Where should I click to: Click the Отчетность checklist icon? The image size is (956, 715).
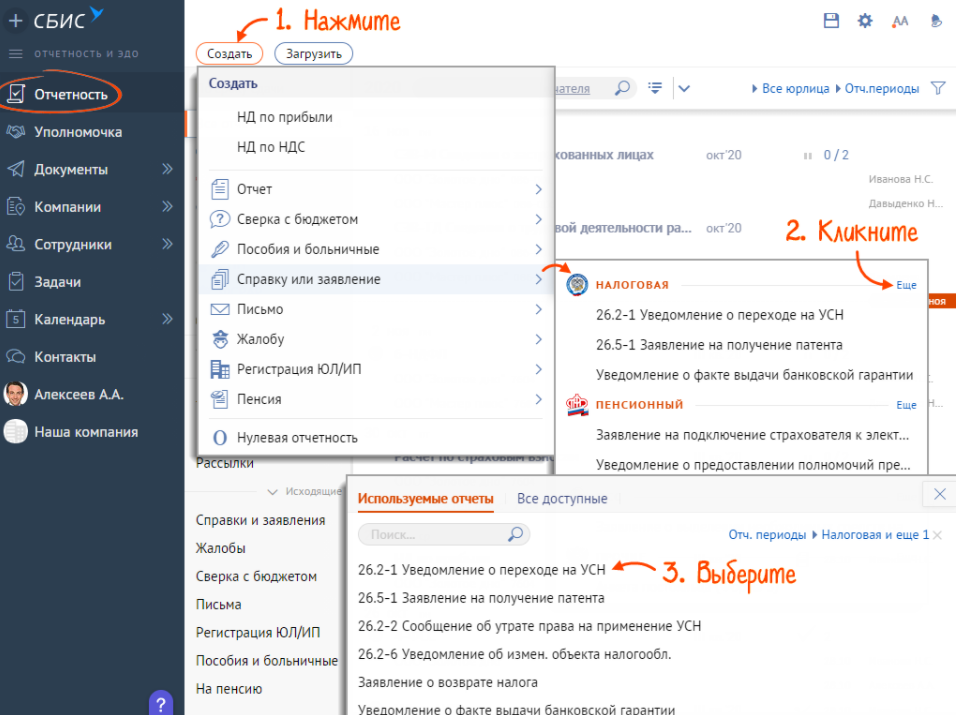[16, 94]
